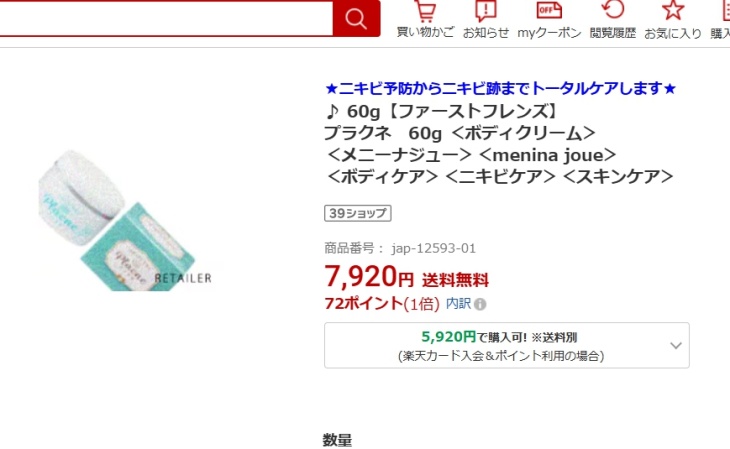The width and height of the screenshot is (730, 449).
Task: Open the myクーポン coupon icon
Action: pyautogui.click(x=549, y=20)
